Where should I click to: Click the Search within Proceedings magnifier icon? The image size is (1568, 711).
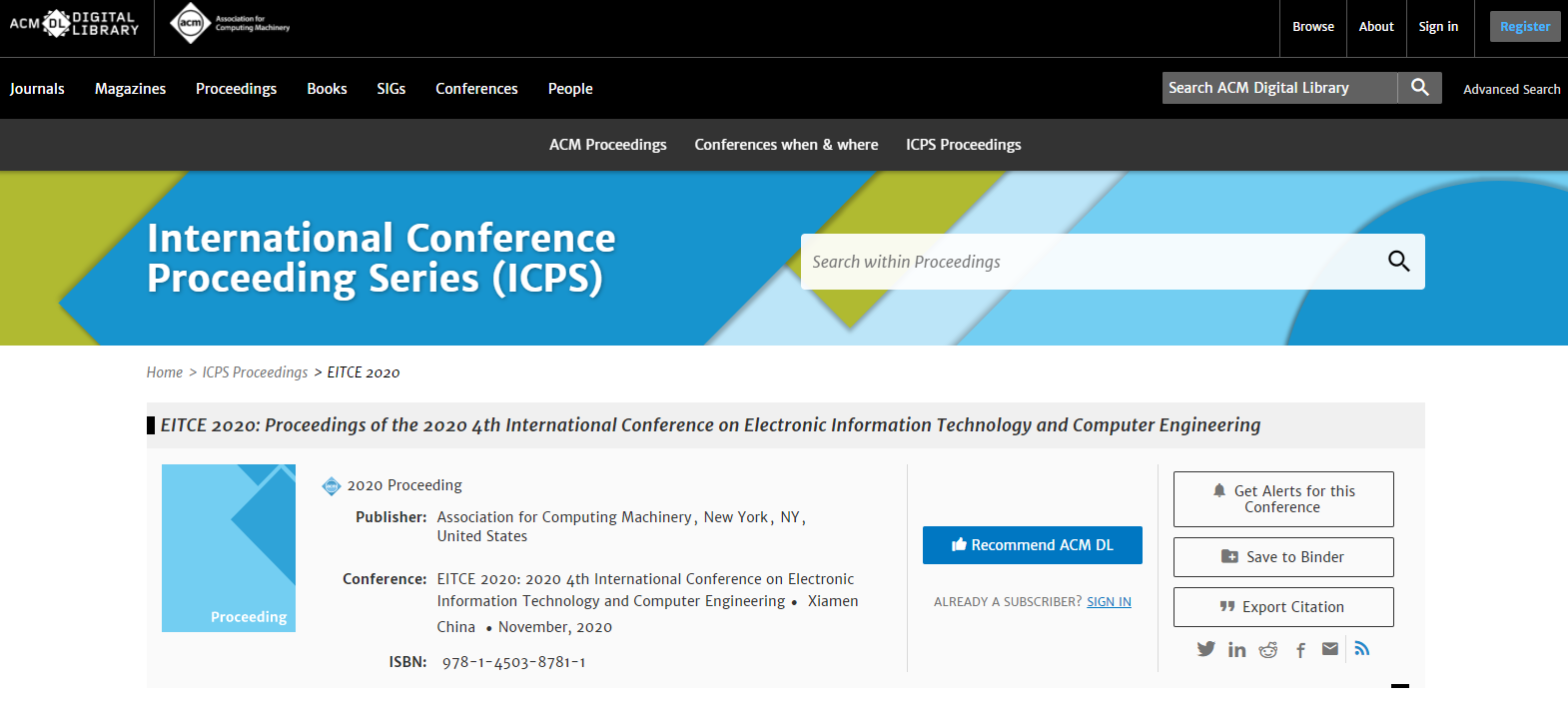pos(1398,262)
